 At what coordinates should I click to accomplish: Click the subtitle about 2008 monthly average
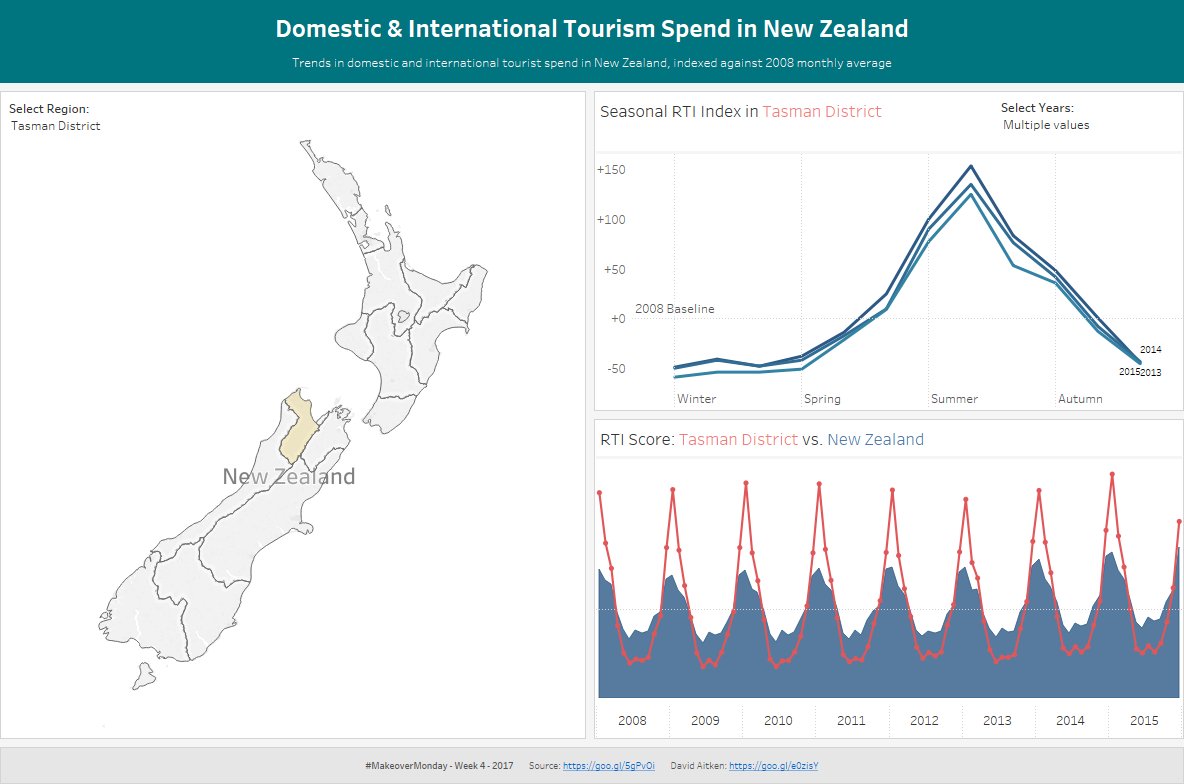point(592,63)
